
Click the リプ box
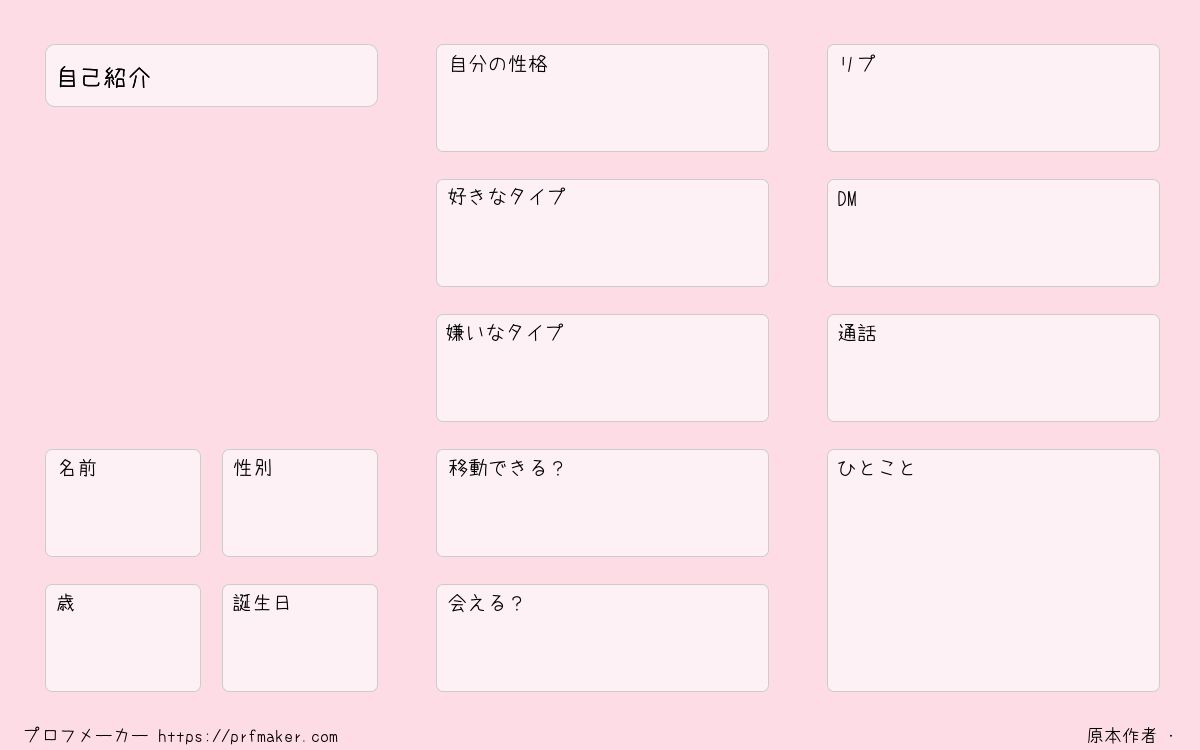click(x=993, y=98)
